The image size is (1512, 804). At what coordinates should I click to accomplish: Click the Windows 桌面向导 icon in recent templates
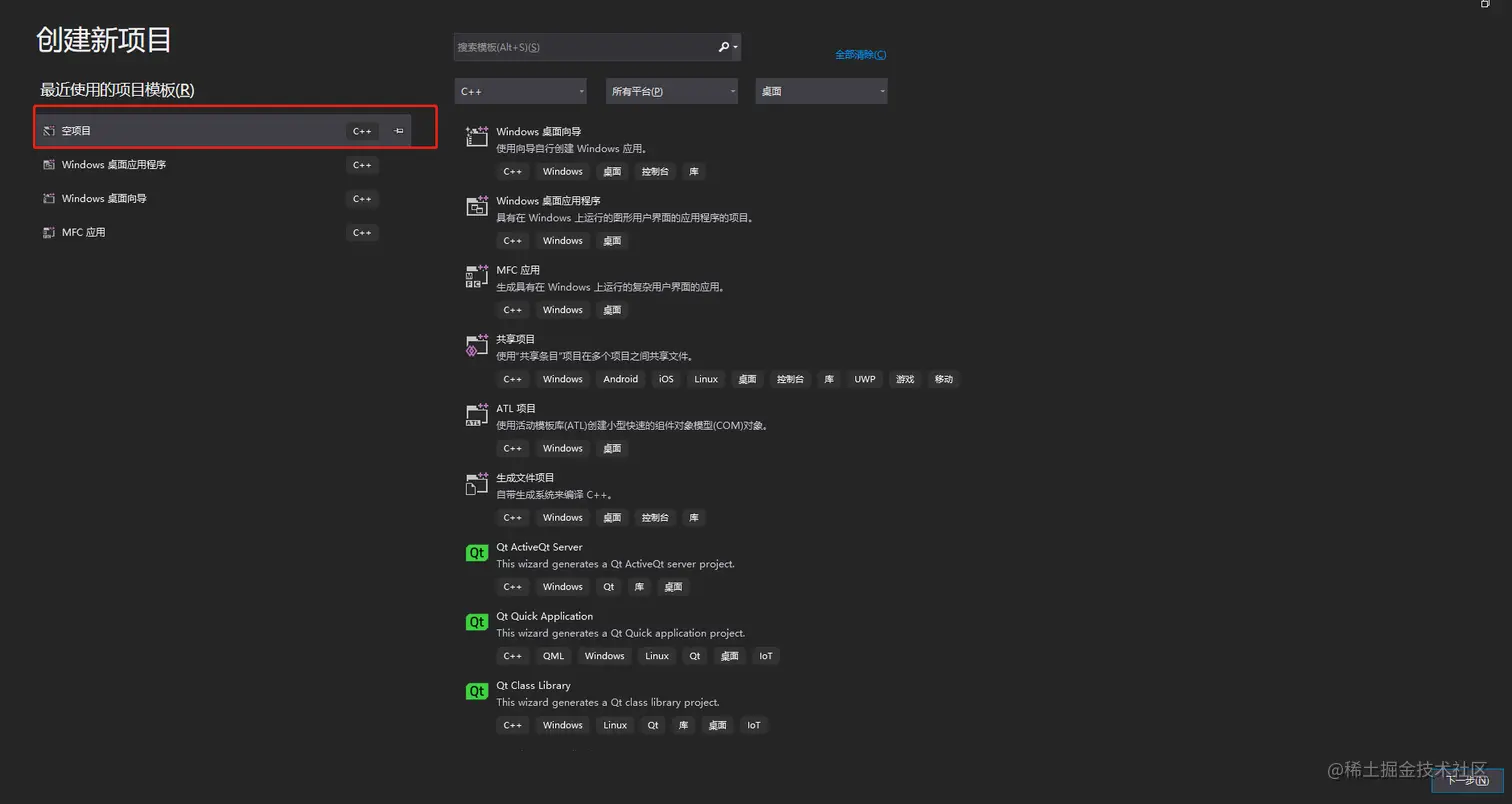point(48,199)
